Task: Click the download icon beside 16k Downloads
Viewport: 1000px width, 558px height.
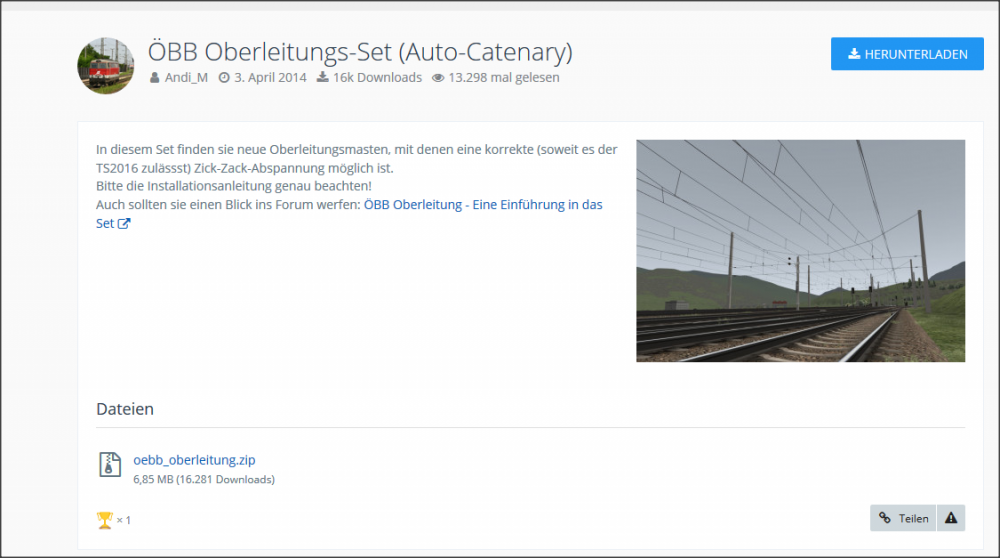Action: [323, 78]
